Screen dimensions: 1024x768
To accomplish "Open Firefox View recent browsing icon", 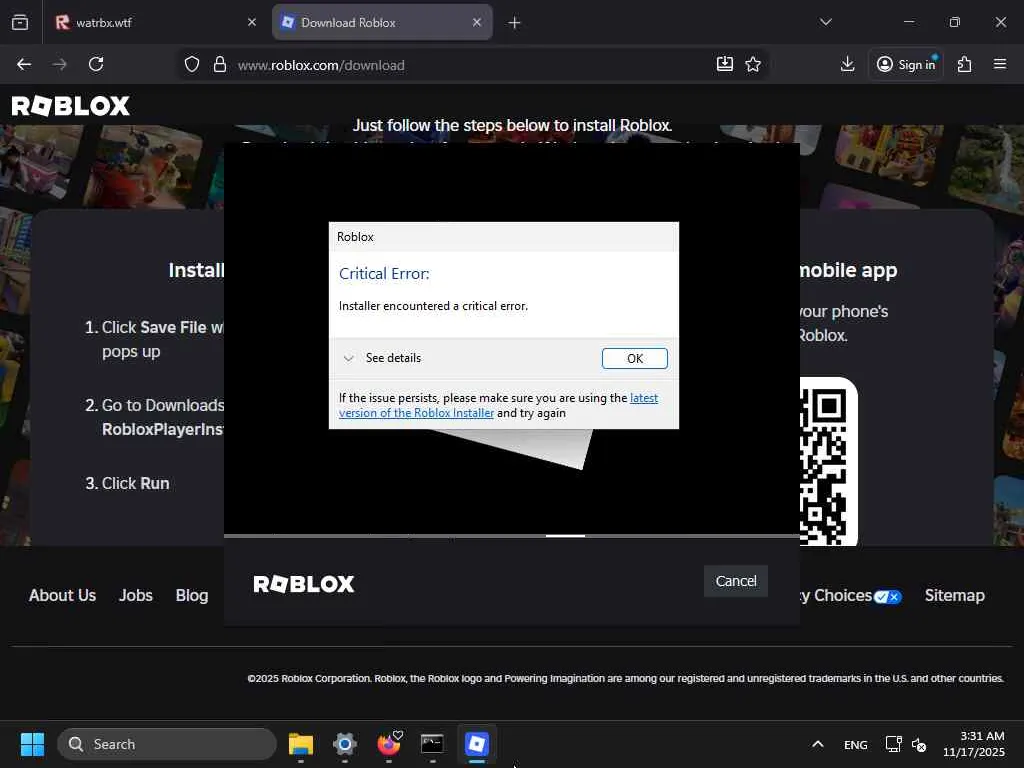I will pyautogui.click(x=20, y=22).
